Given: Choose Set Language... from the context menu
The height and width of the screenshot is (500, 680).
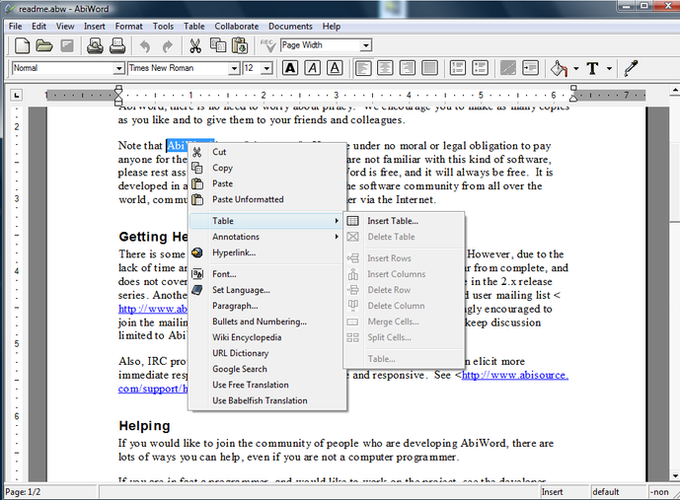Looking at the screenshot, I should click(267, 290).
